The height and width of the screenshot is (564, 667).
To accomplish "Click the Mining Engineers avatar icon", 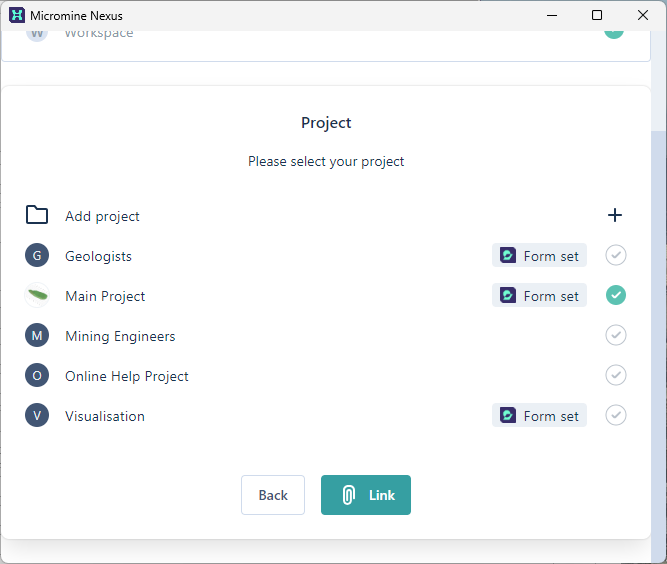I will (37, 336).
